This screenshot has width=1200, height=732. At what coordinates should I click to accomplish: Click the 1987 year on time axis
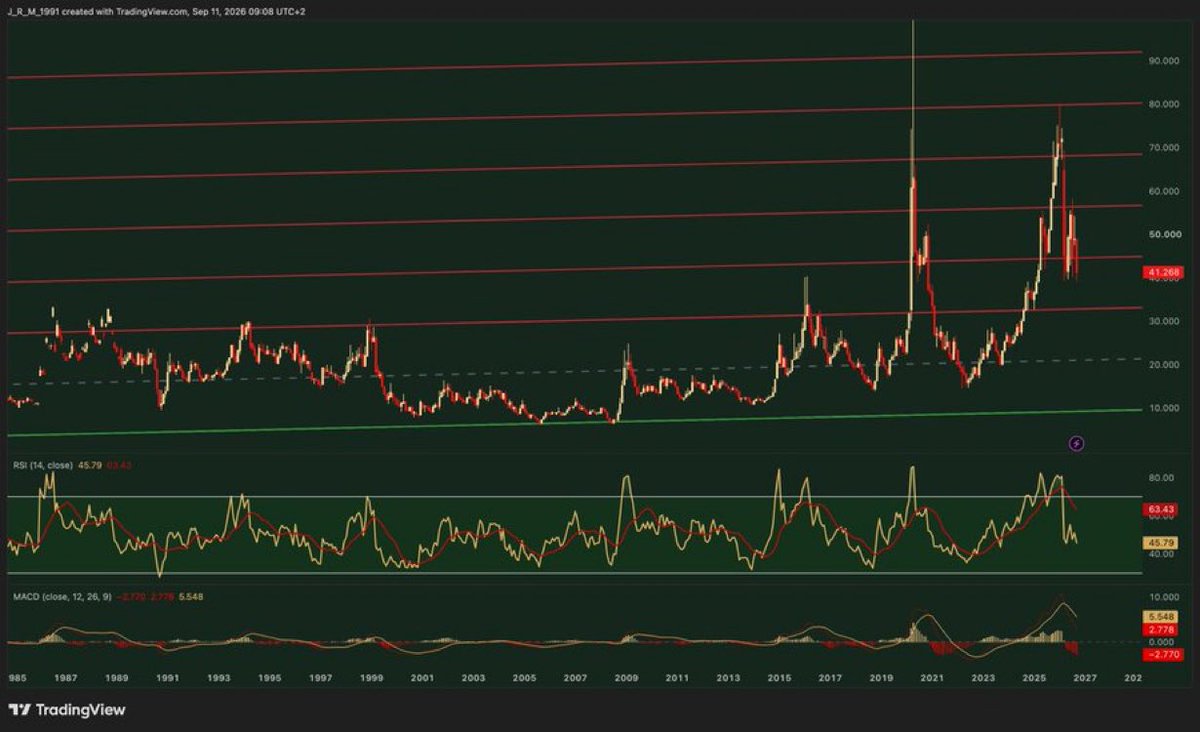tap(67, 677)
